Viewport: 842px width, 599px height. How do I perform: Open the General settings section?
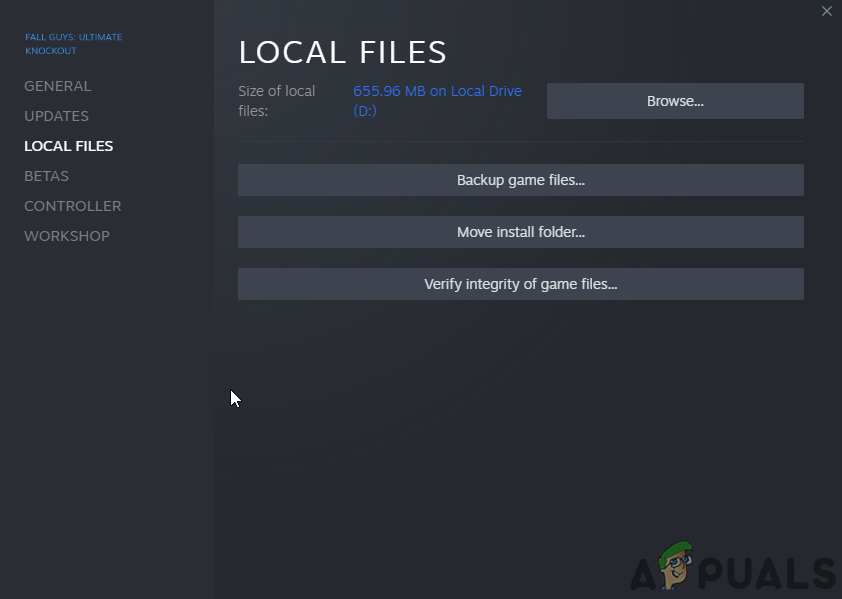(x=57, y=86)
